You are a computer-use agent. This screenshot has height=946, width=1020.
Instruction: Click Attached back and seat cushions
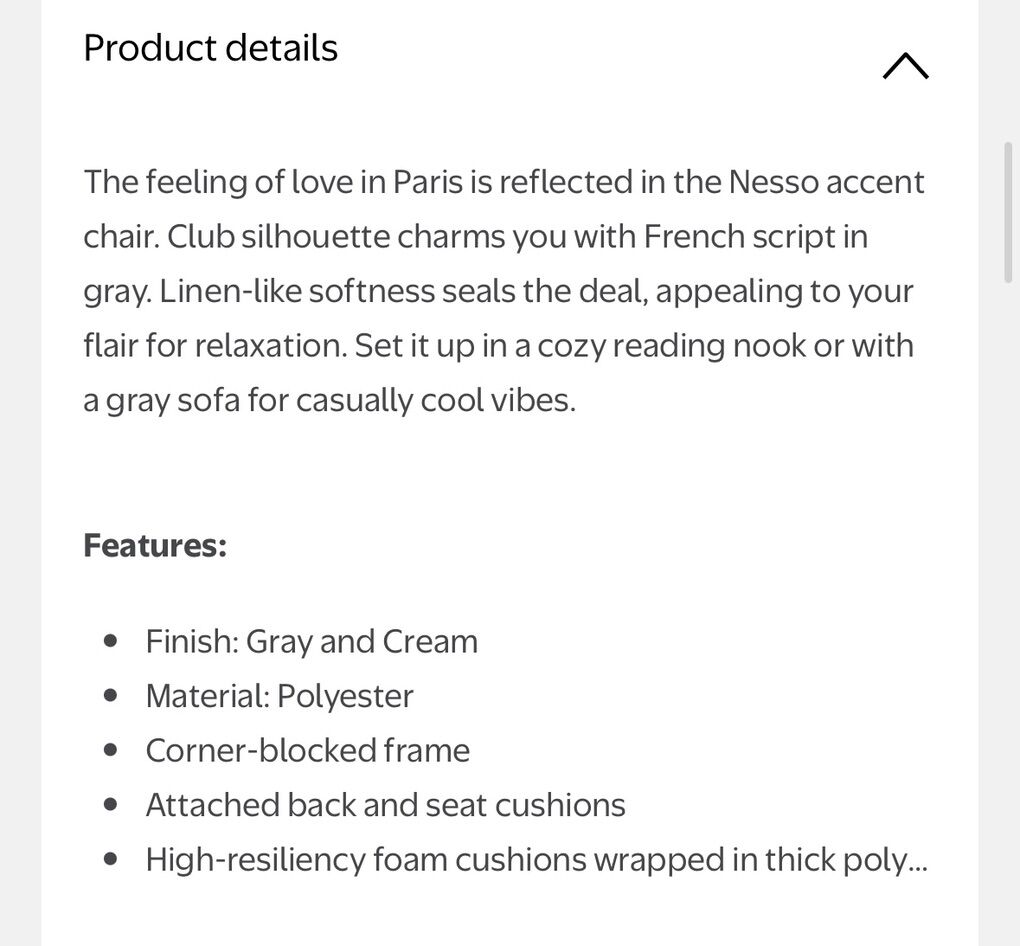point(385,805)
